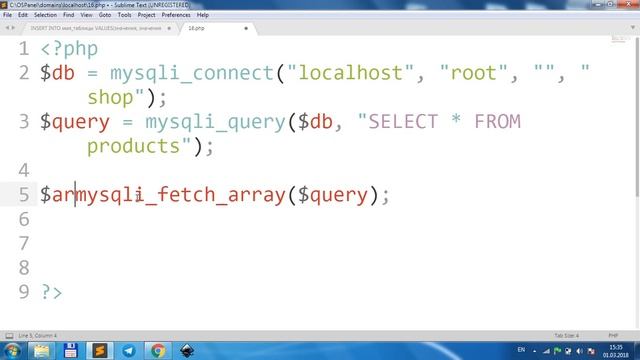640x360 pixels.
Task: Open the Project menu
Action: (x=147, y=15)
